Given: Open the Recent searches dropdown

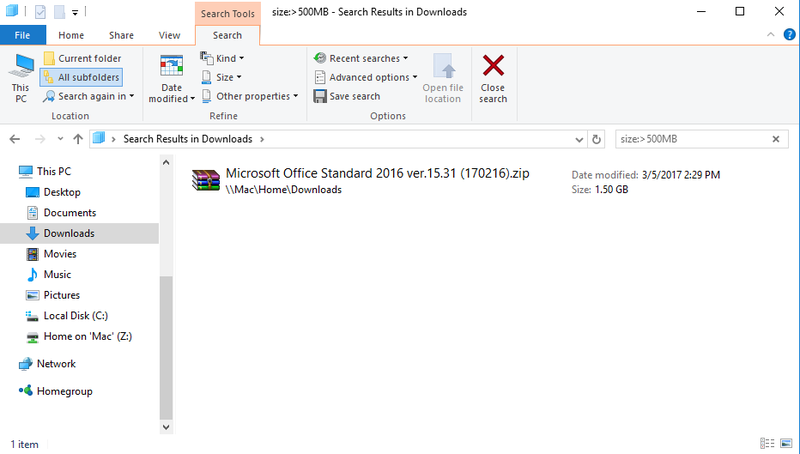Looking at the screenshot, I should (x=361, y=58).
